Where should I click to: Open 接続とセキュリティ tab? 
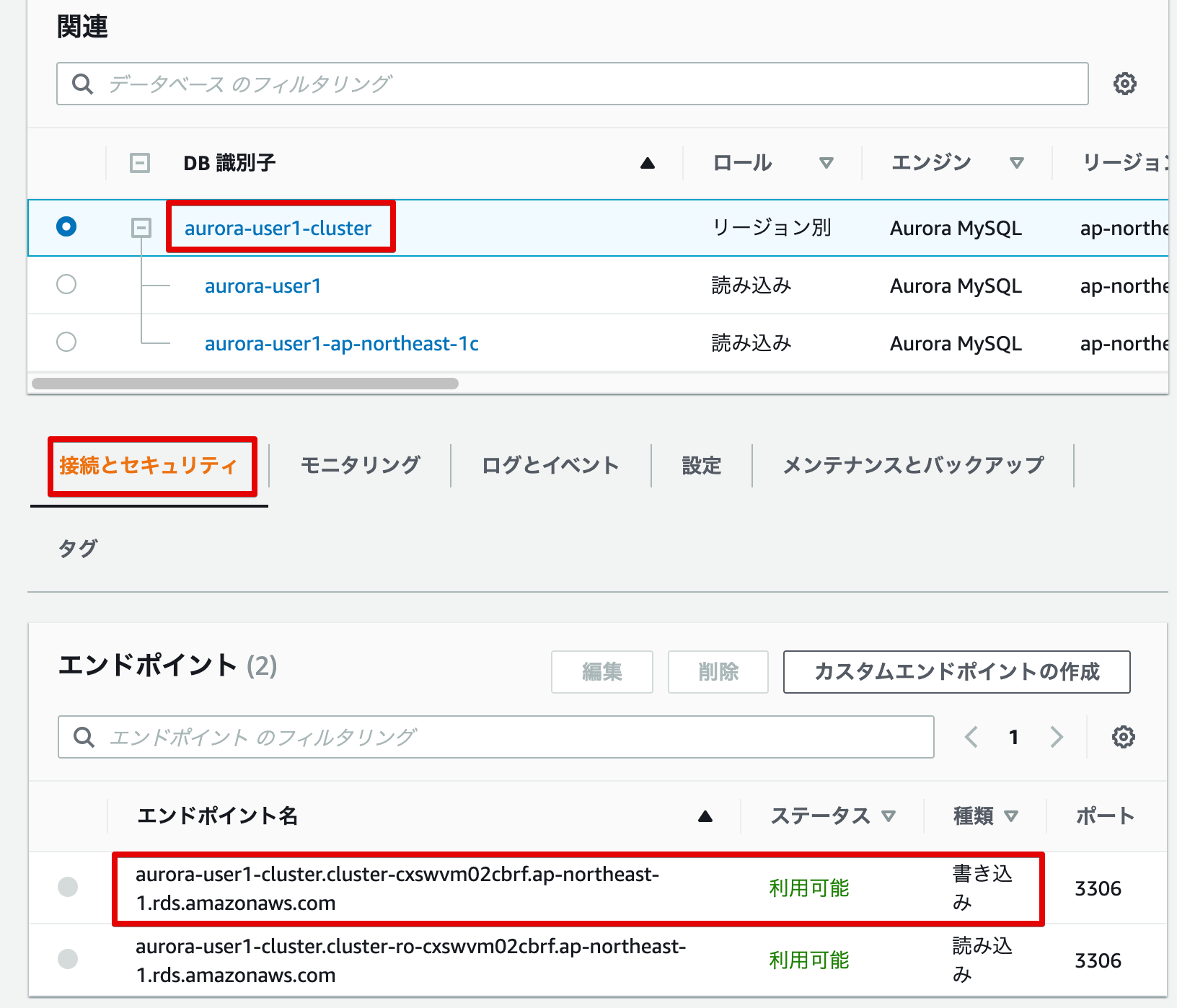click(149, 466)
